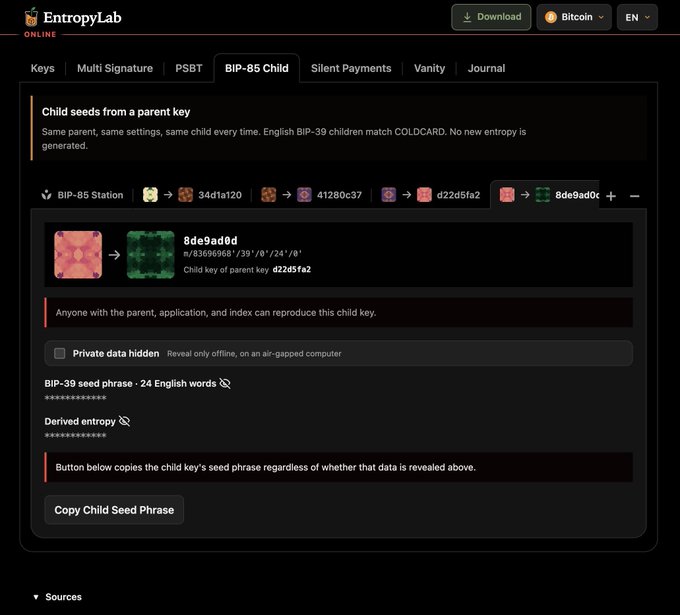This screenshot has width=680, height=615.
Task: Open the Journal tab
Action: (x=486, y=68)
